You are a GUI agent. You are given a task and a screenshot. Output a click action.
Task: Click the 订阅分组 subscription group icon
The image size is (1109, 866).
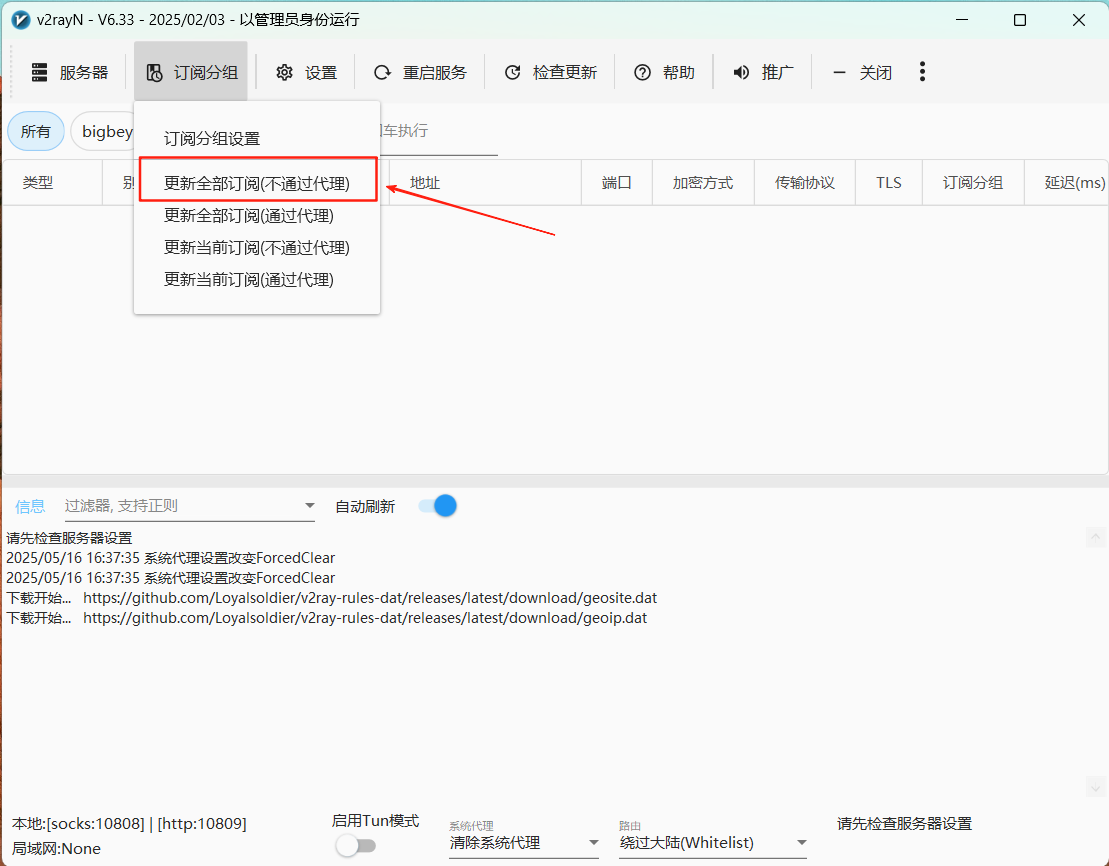pyautogui.click(x=155, y=71)
